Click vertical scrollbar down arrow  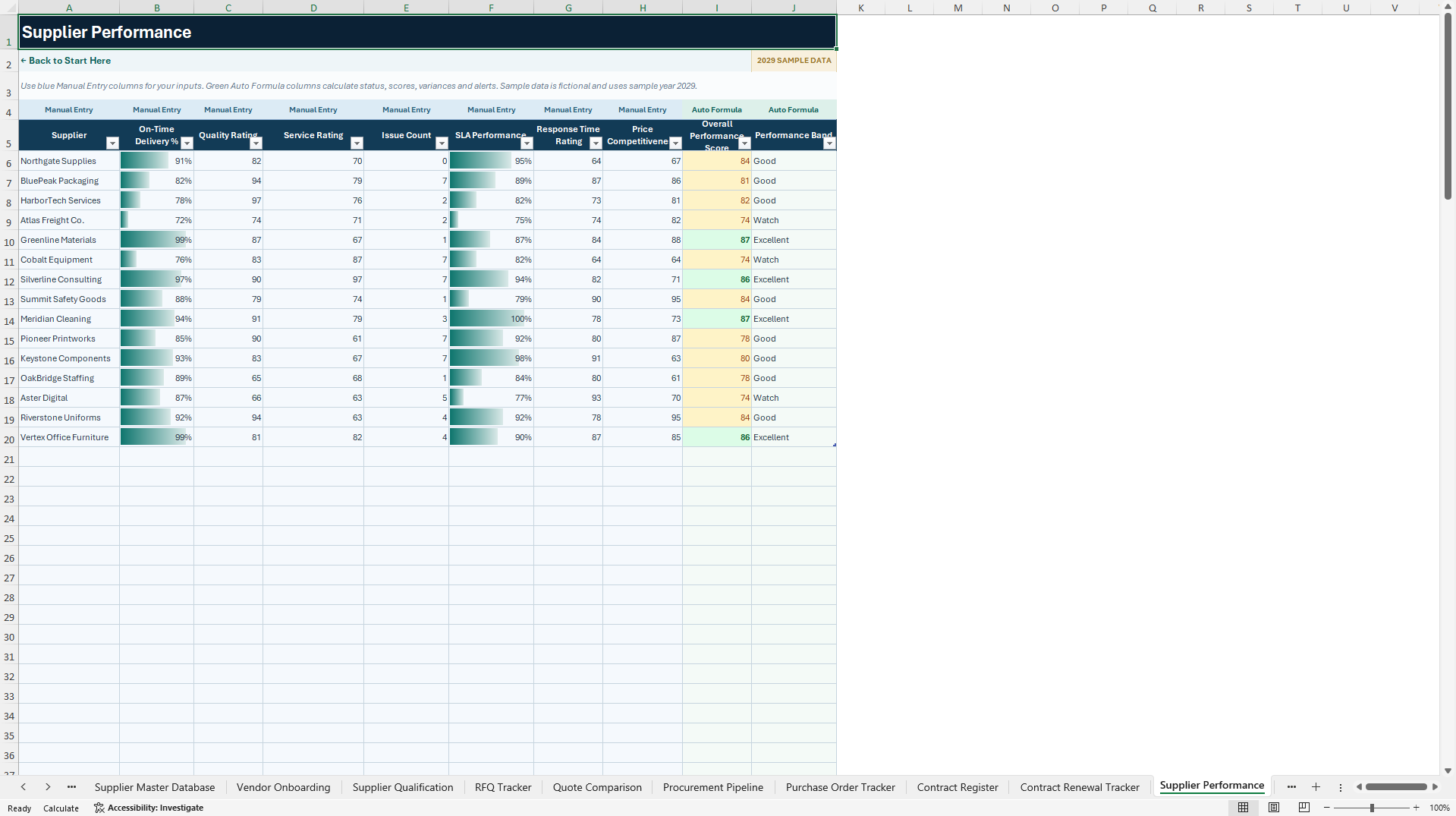pyautogui.click(x=1448, y=770)
